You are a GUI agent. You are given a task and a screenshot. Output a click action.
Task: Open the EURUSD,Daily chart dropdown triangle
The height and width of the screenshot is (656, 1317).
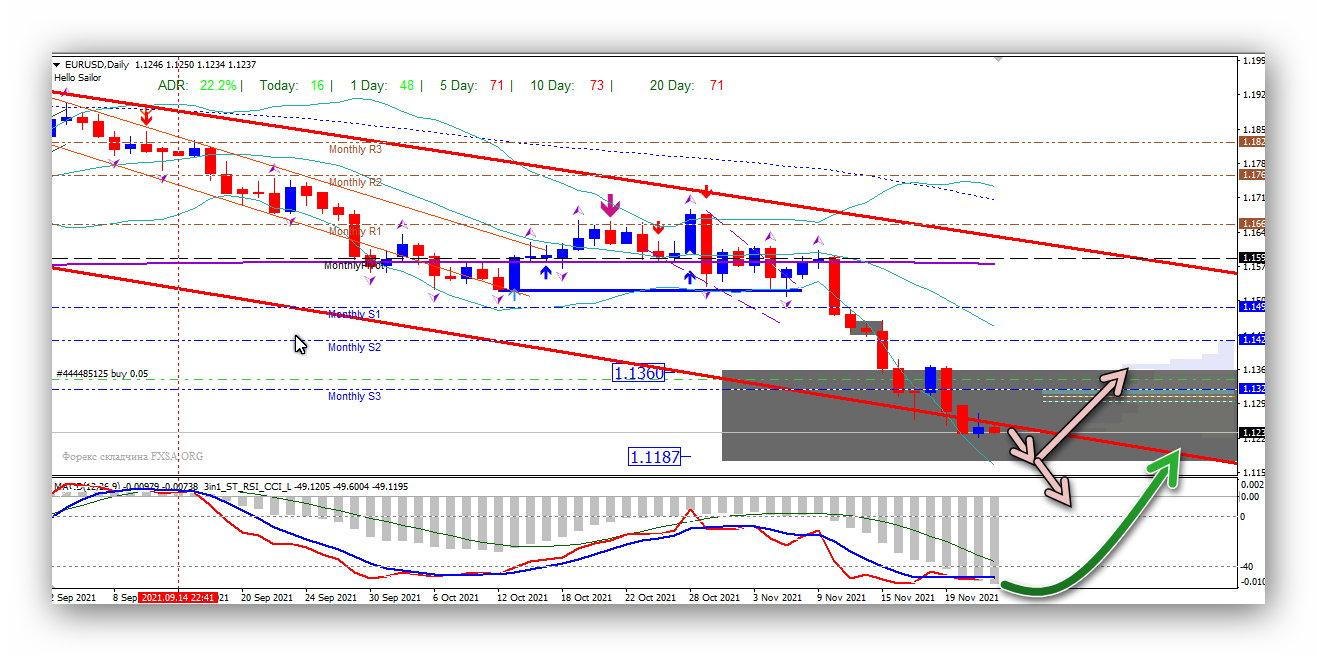click(x=56, y=65)
